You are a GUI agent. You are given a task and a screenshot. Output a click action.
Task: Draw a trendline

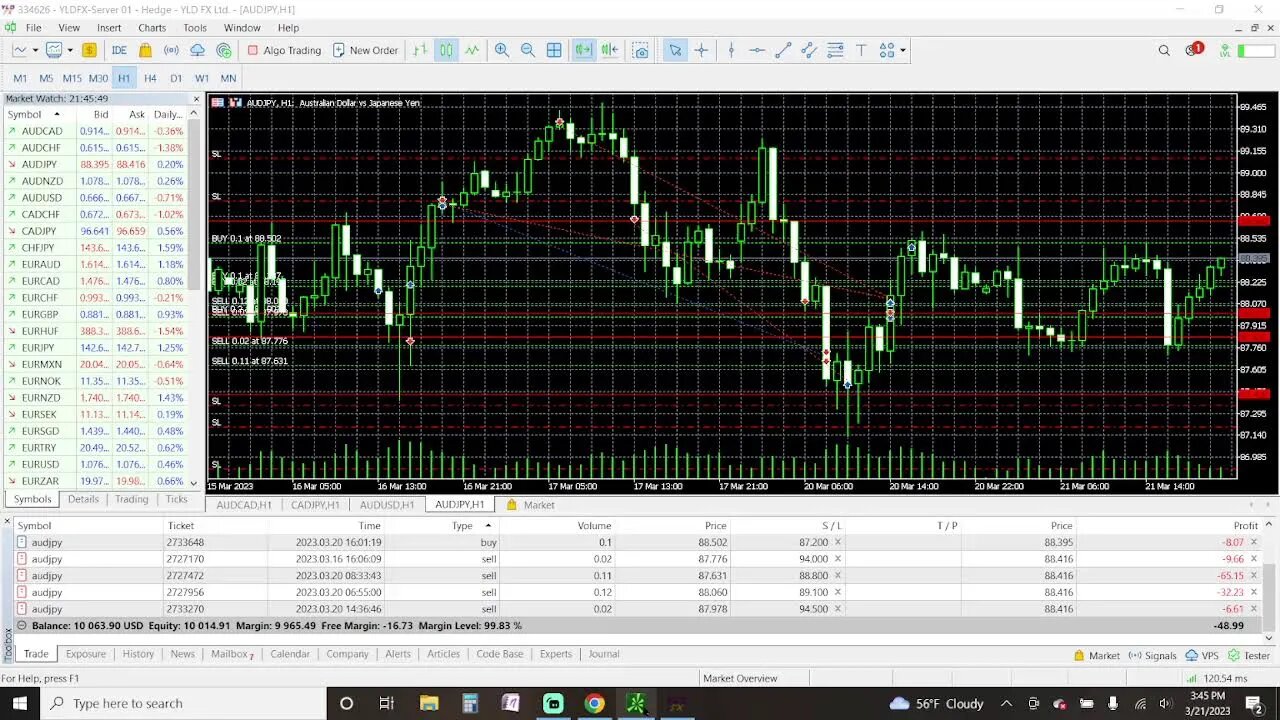[783, 50]
